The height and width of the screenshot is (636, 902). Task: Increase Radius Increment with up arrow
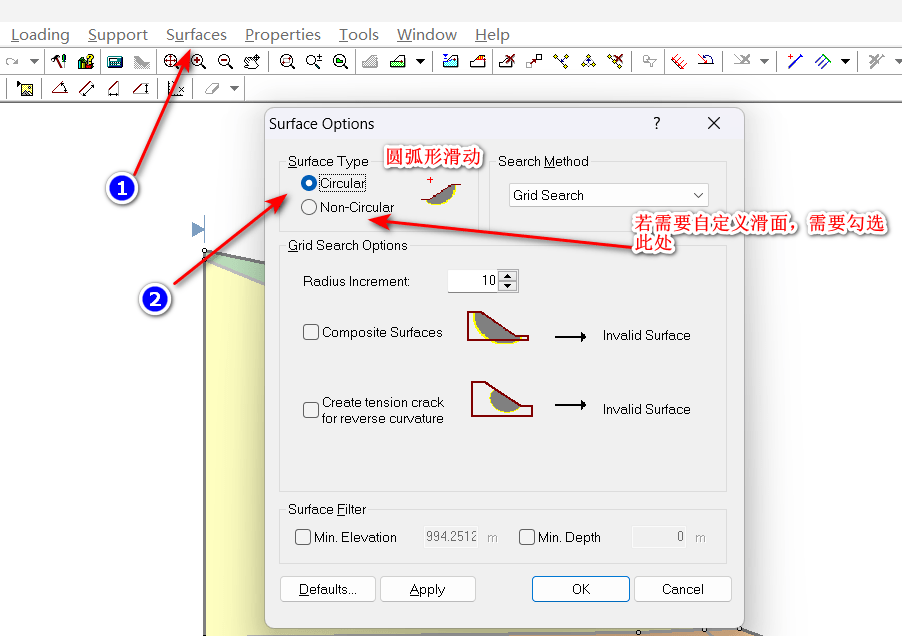pos(508,276)
